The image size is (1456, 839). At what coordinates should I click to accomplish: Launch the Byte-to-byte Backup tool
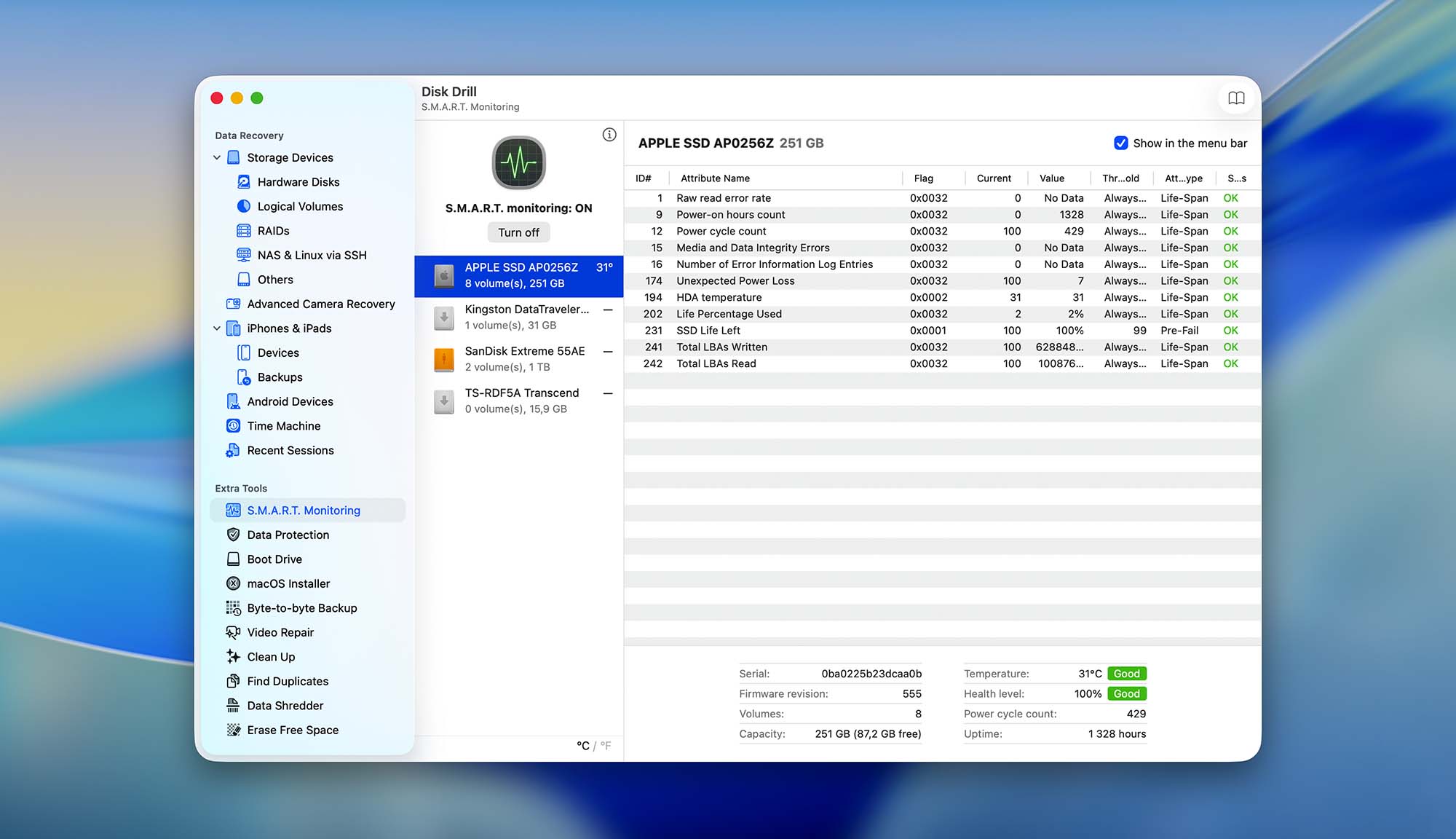[x=301, y=607]
